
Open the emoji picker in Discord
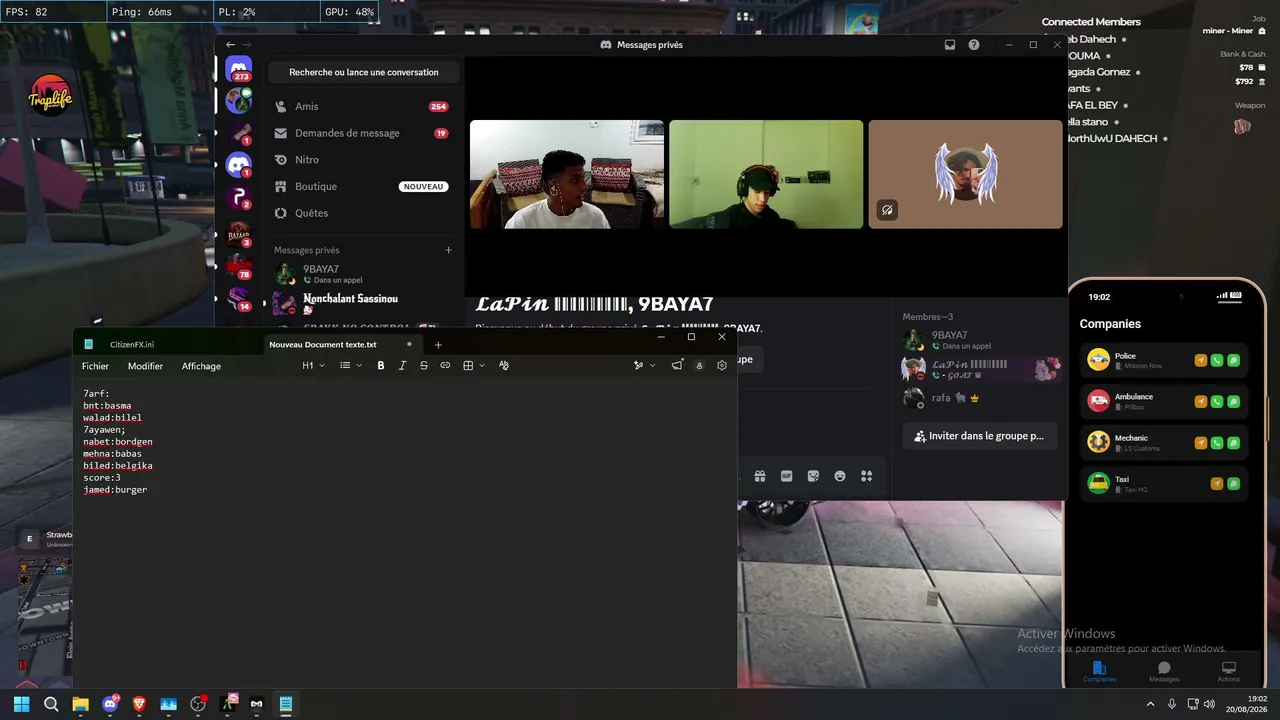pyautogui.click(x=840, y=476)
